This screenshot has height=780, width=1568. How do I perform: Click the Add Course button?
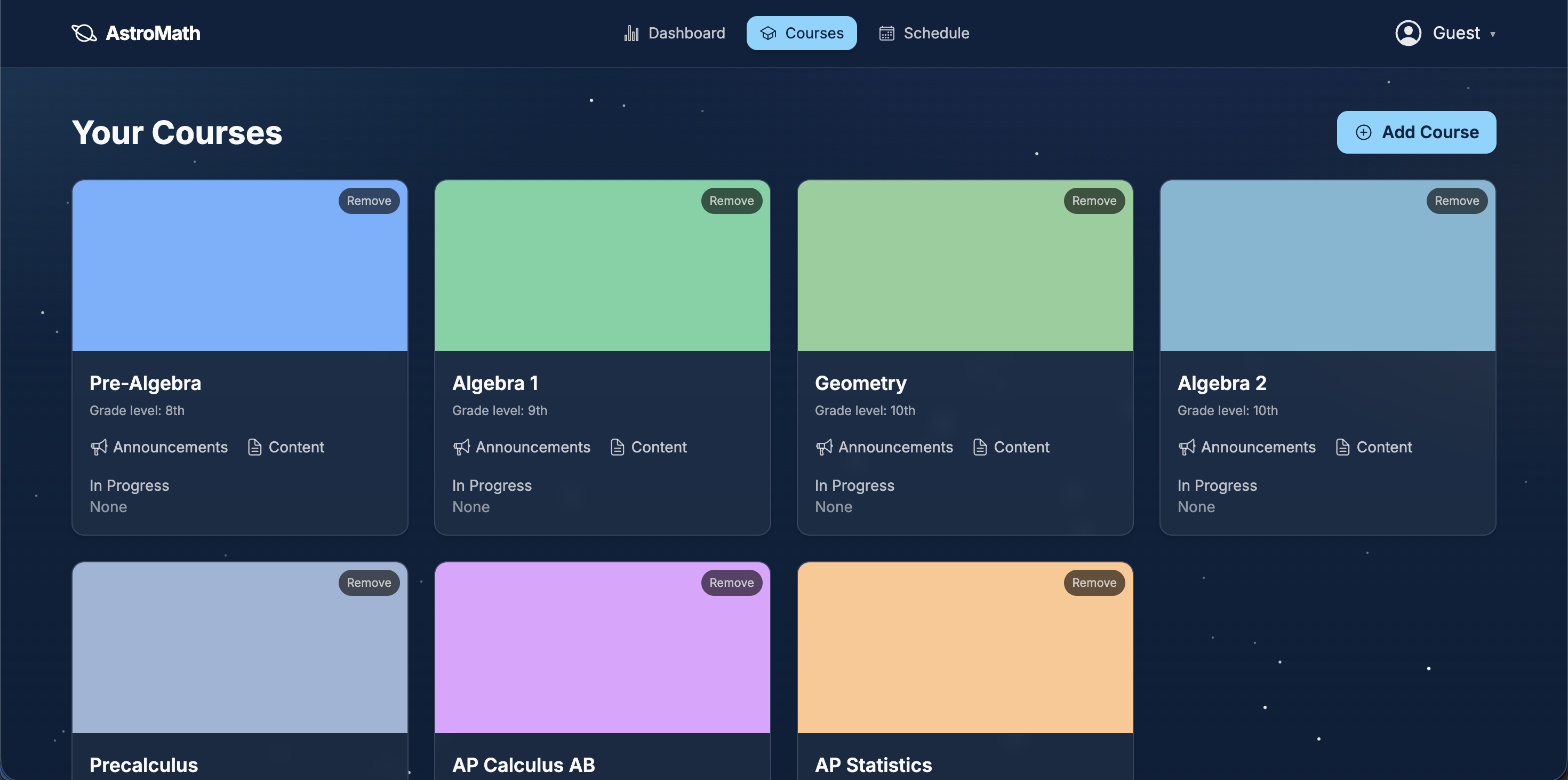(1417, 132)
